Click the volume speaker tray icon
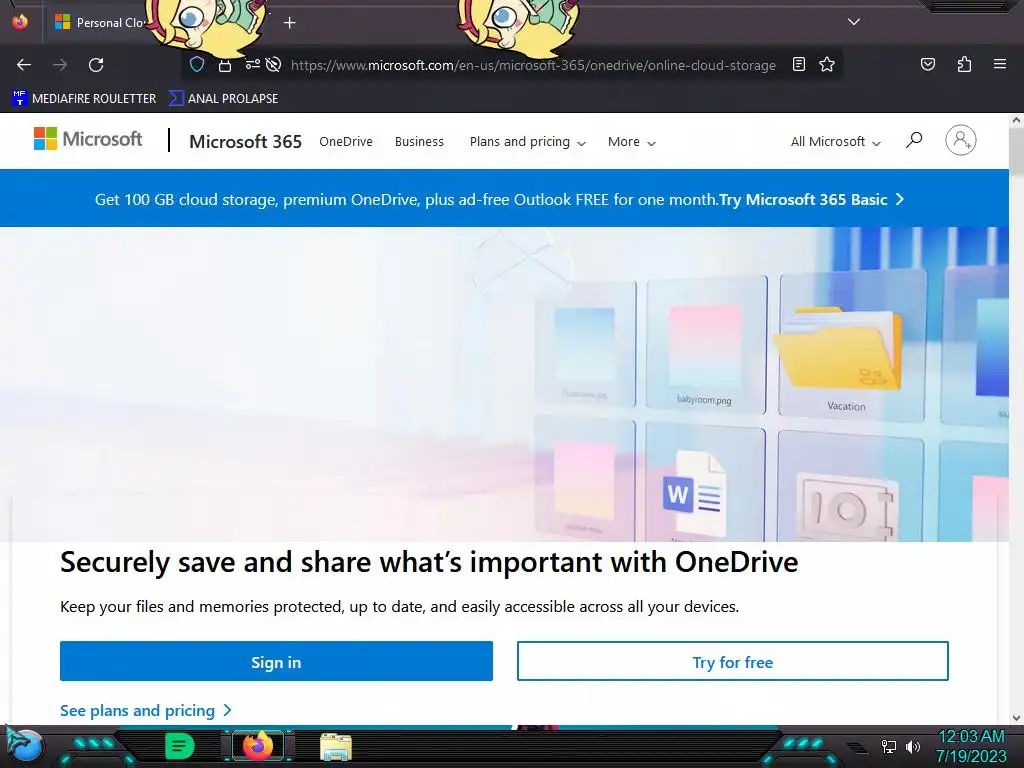This screenshot has height=768, width=1024. tap(912, 746)
